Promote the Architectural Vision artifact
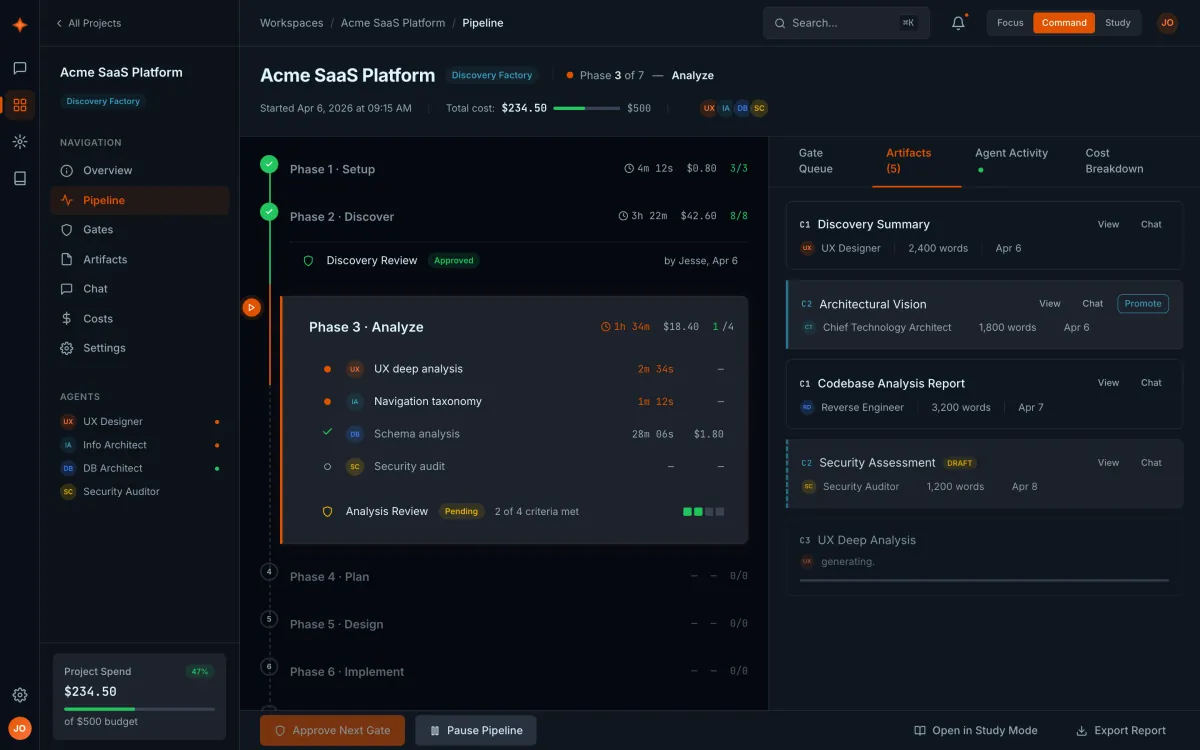Viewport: 1200px width, 750px height. coord(1143,303)
